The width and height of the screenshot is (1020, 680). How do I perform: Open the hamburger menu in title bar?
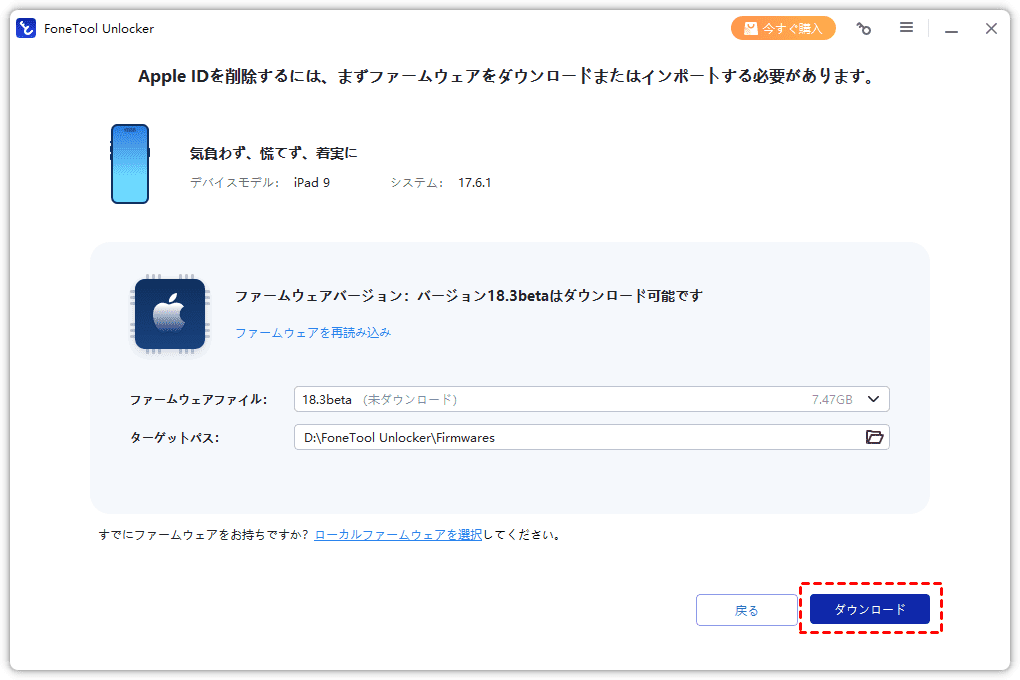point(906,28)
